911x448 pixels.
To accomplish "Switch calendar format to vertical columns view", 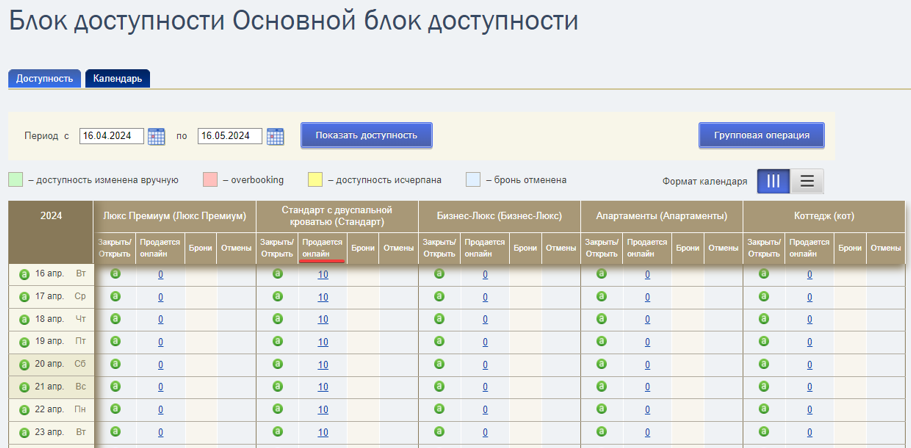I will tap(773, 181).
